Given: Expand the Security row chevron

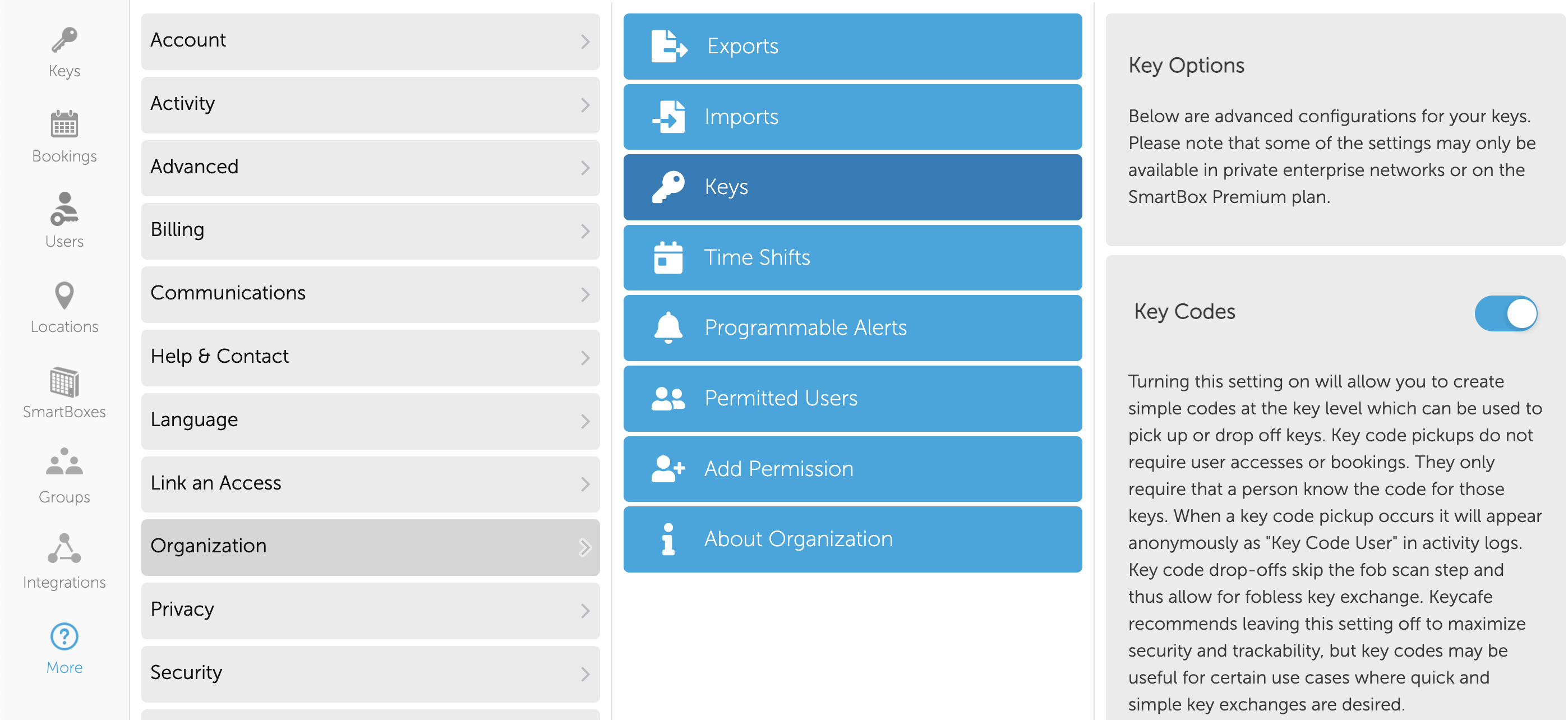Looking at the screenshot, I should coord(585,674).
